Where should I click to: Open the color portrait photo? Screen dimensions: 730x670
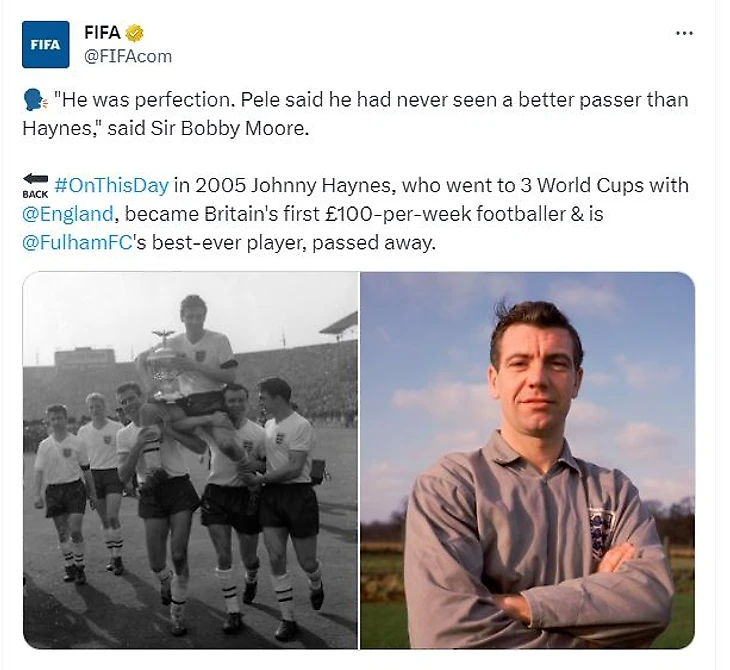click(x=527, y=460)
